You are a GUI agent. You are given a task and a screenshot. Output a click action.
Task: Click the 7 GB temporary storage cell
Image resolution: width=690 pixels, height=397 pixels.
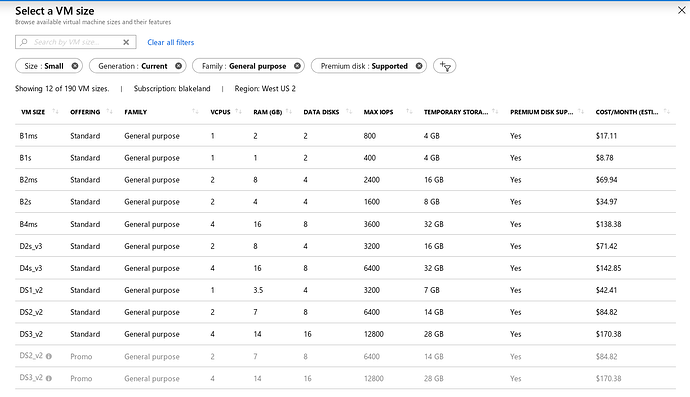[432, 290]
